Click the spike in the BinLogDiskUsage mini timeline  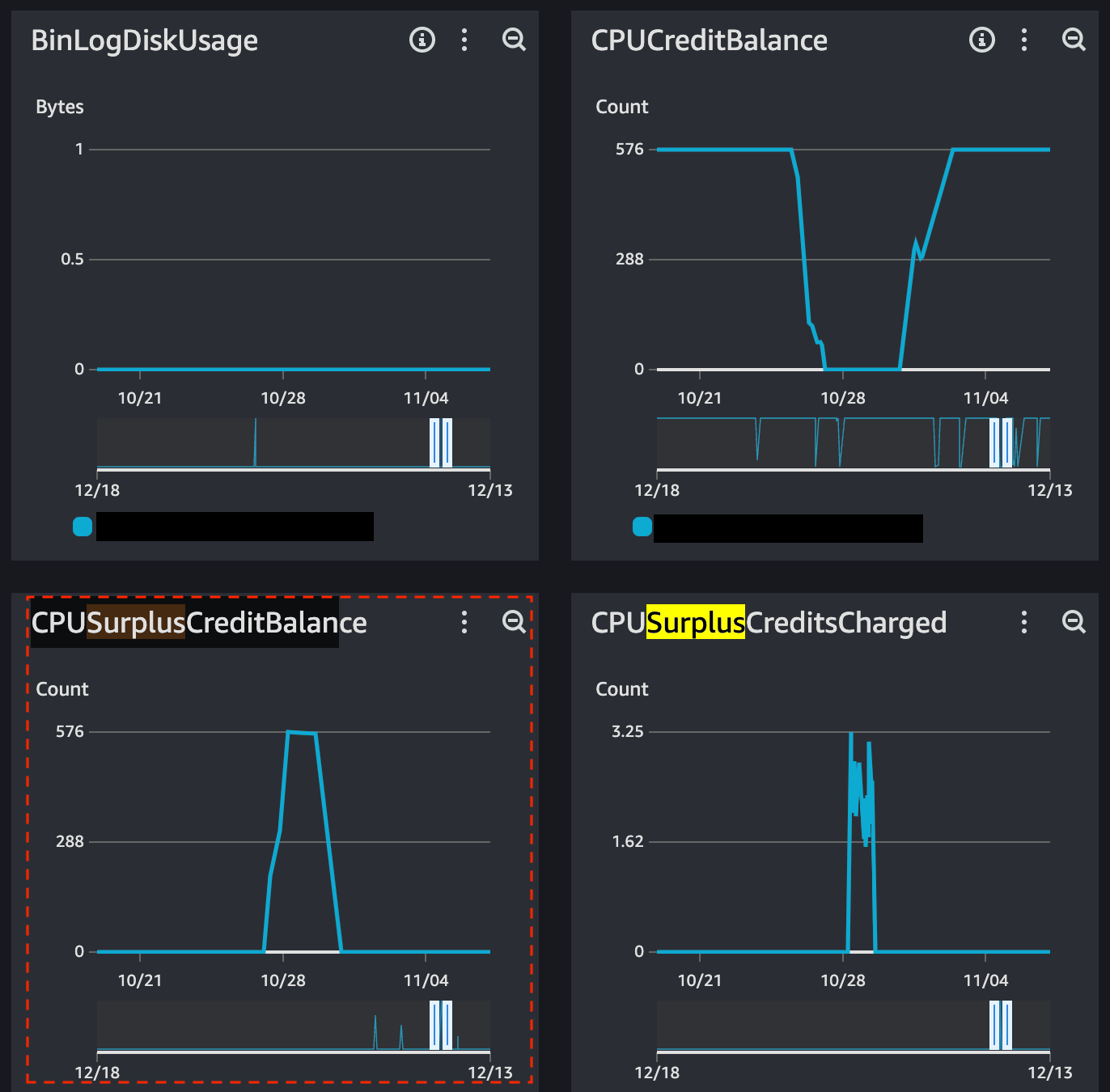coord(256,443)
